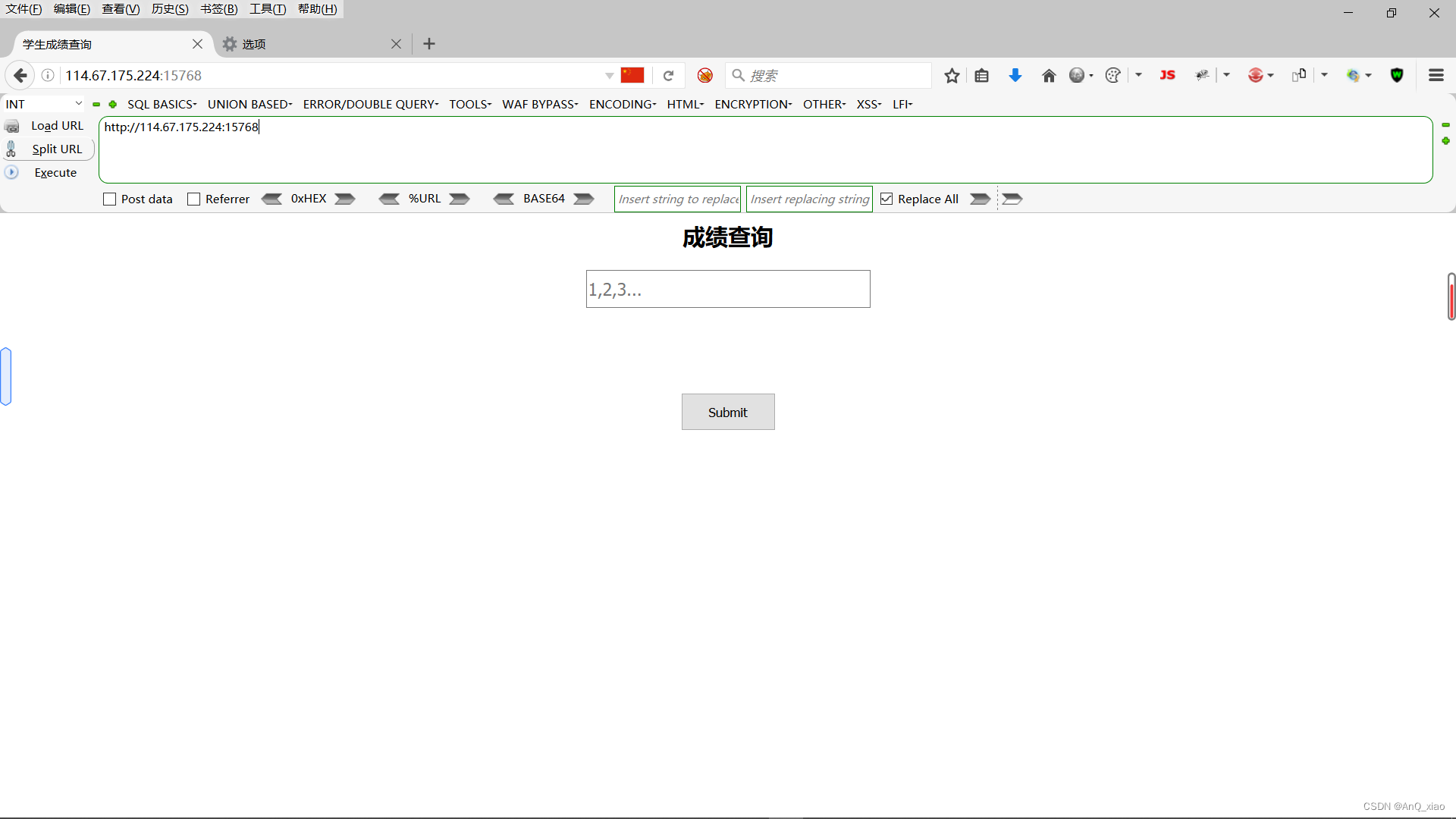Click the Submit button
This screenshot has height=819, width=1456.
[x=727, y=412]
